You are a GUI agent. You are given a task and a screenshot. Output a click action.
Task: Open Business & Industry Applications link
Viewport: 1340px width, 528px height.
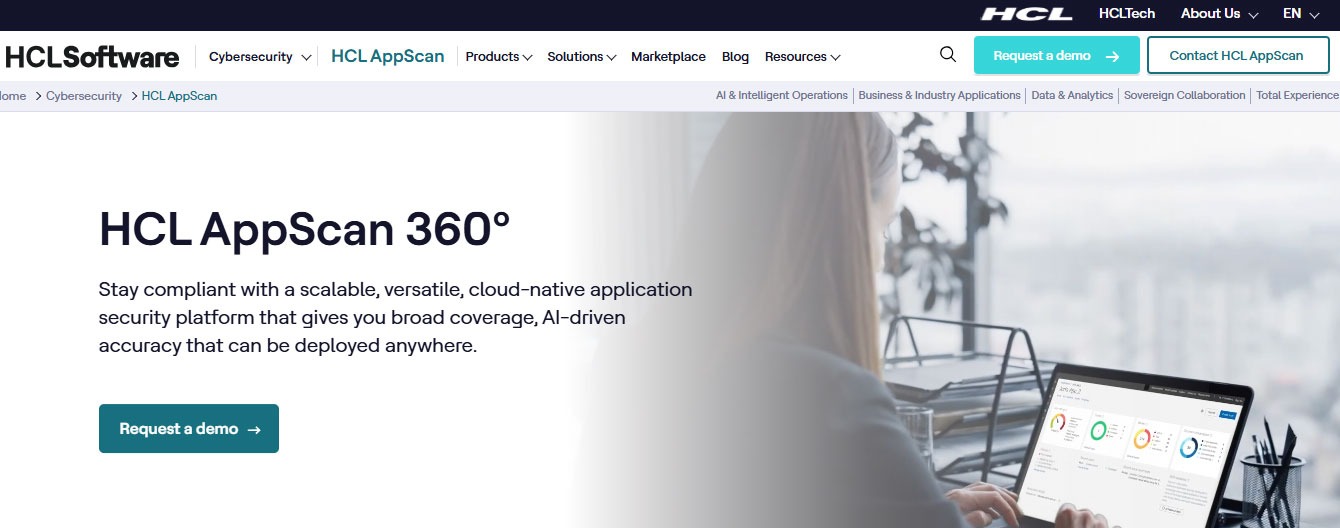tap(939, 95)
